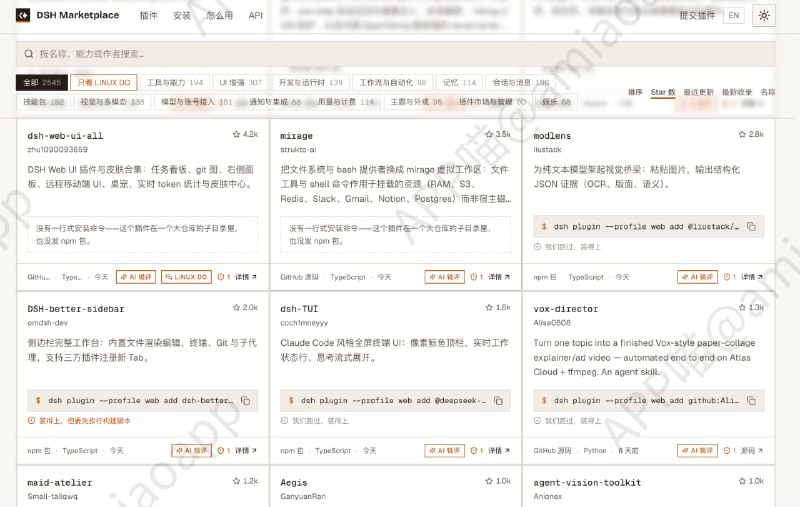Filter by 主题与外观 95
Viewport: 800px width, 507px height.
click(416, 102)
